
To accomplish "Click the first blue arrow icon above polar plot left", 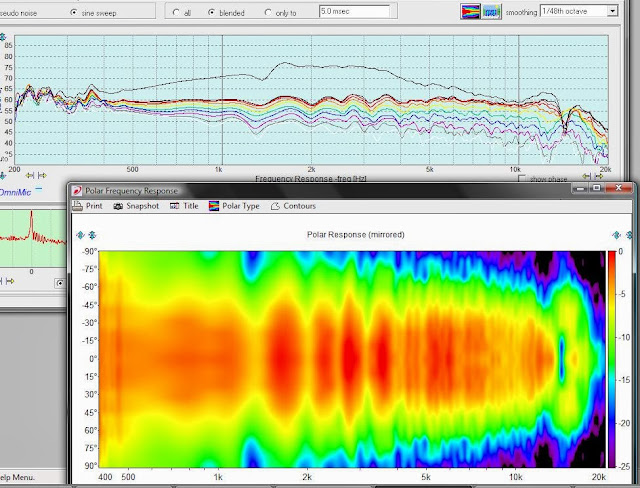I will (x=80, y=235).
